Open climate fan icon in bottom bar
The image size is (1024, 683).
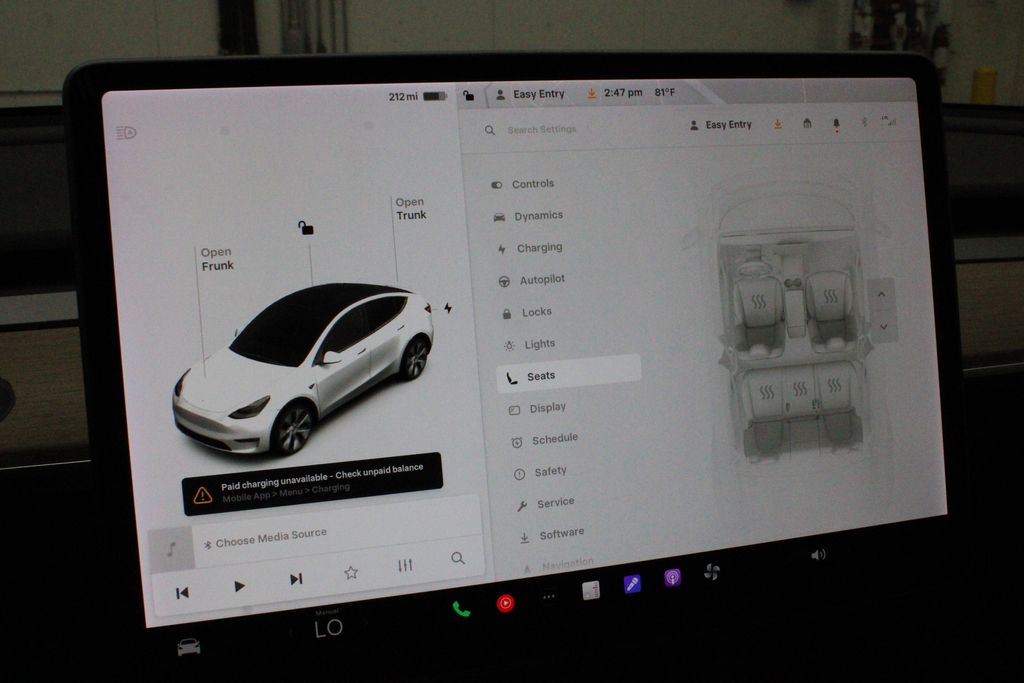712,572
